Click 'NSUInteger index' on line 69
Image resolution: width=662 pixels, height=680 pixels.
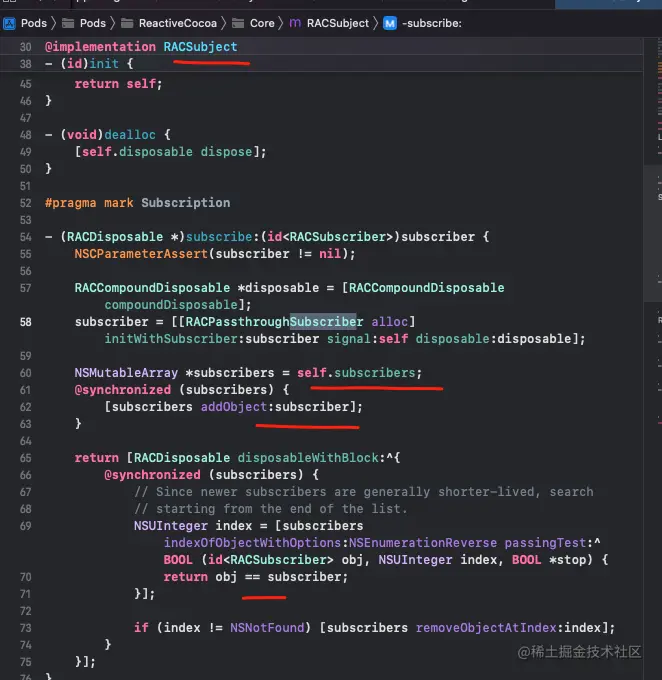point(193,526)
